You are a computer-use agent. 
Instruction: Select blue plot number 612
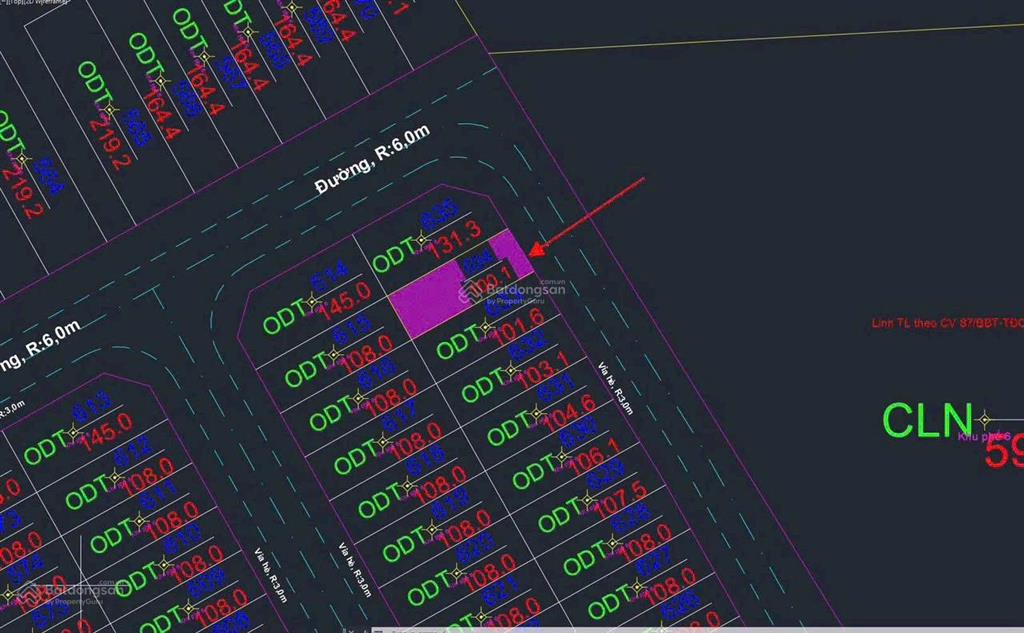(132, 451)
